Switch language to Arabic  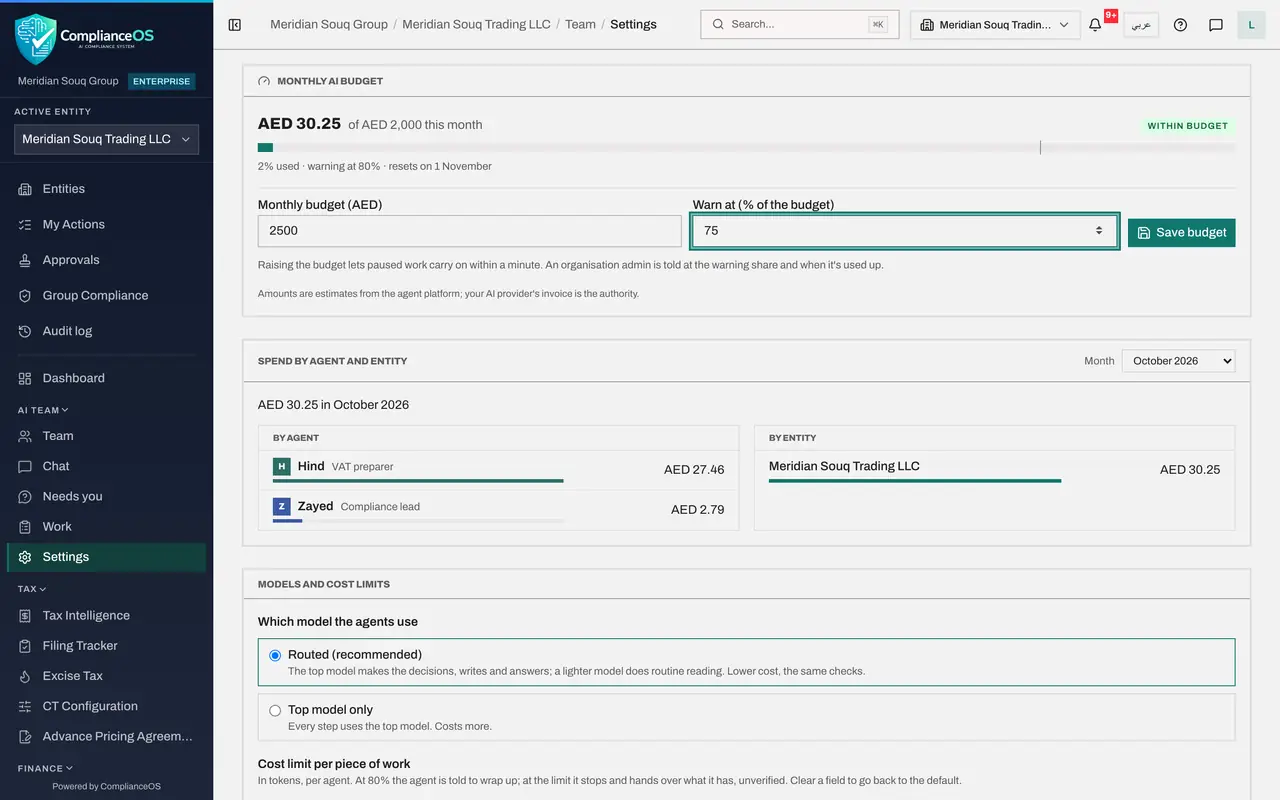click(x=1141, y=25)
